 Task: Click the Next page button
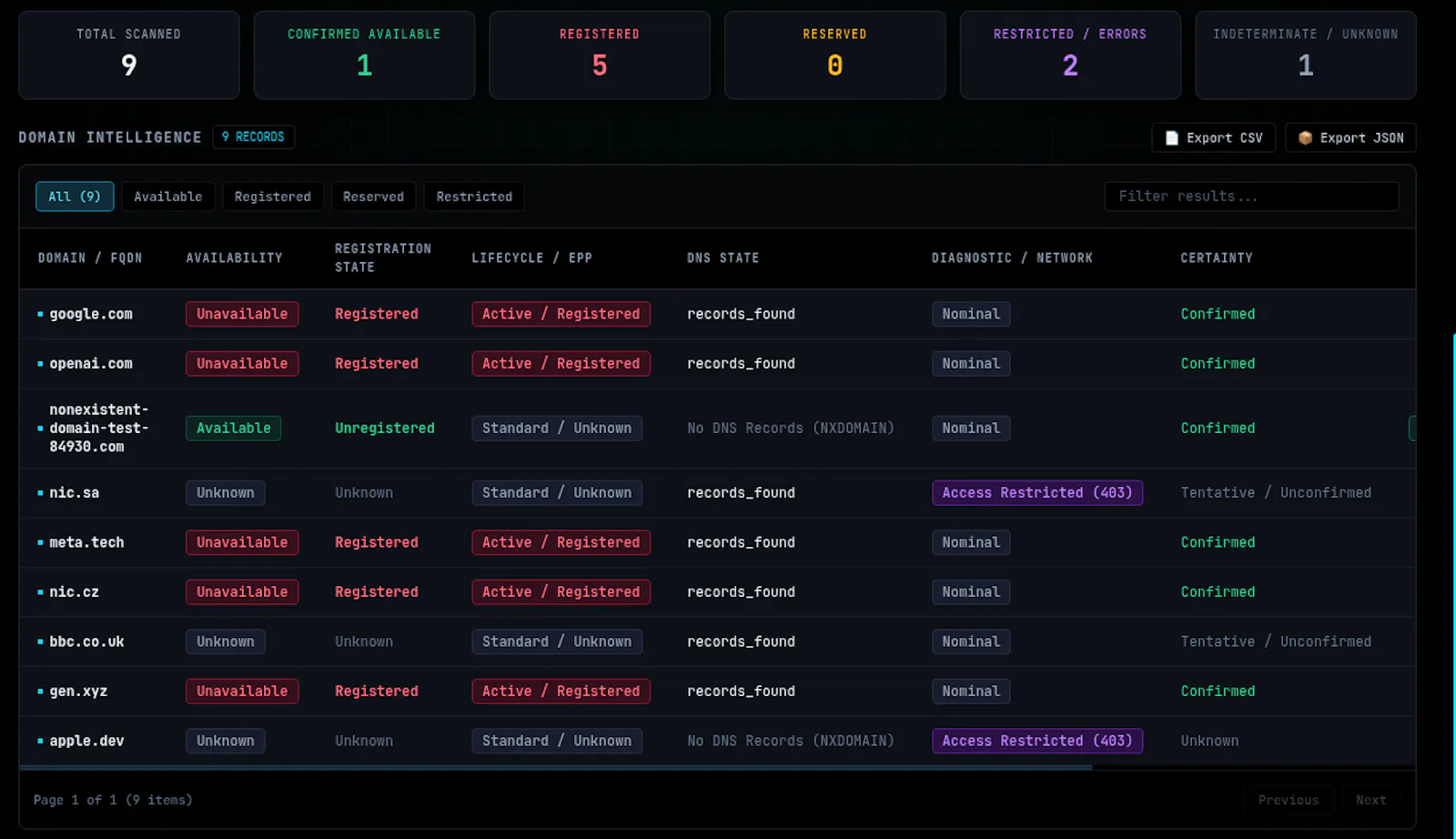1370,800
